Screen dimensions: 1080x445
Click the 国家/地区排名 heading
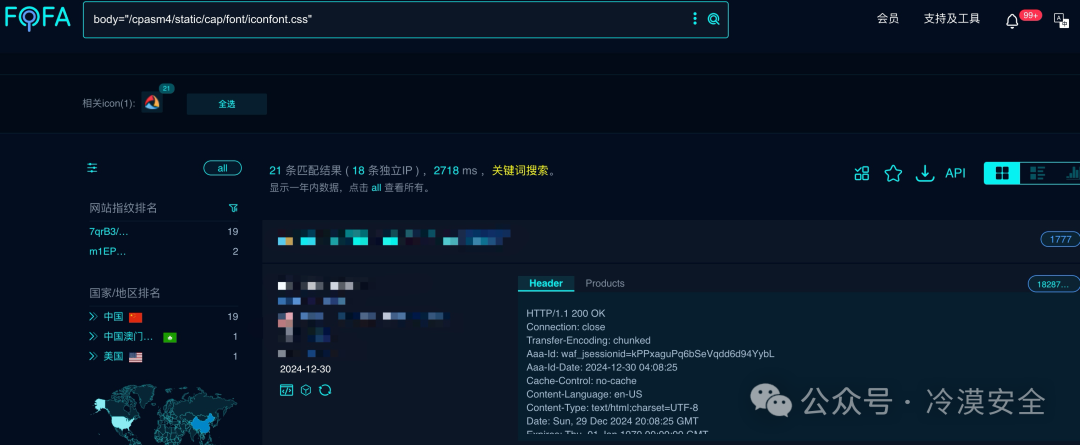[x=125, y=293]
